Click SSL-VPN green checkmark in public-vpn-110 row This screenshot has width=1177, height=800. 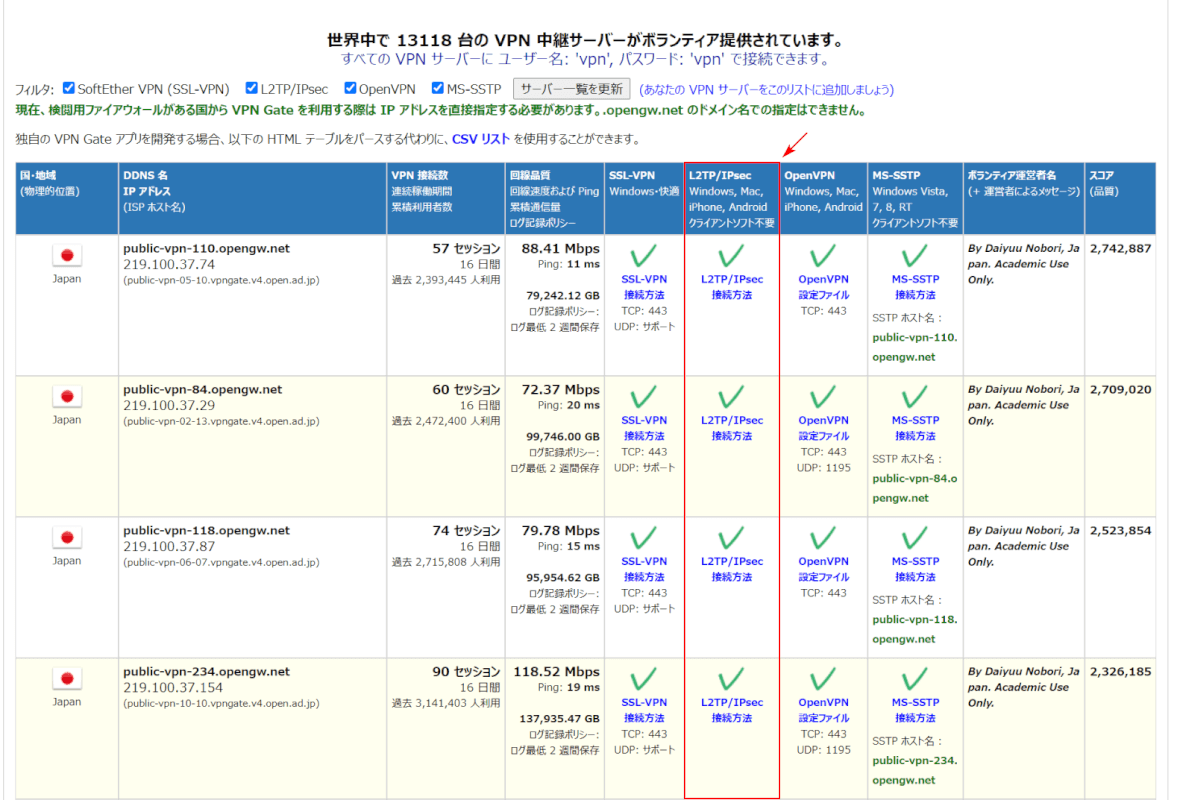coord(645,256)
